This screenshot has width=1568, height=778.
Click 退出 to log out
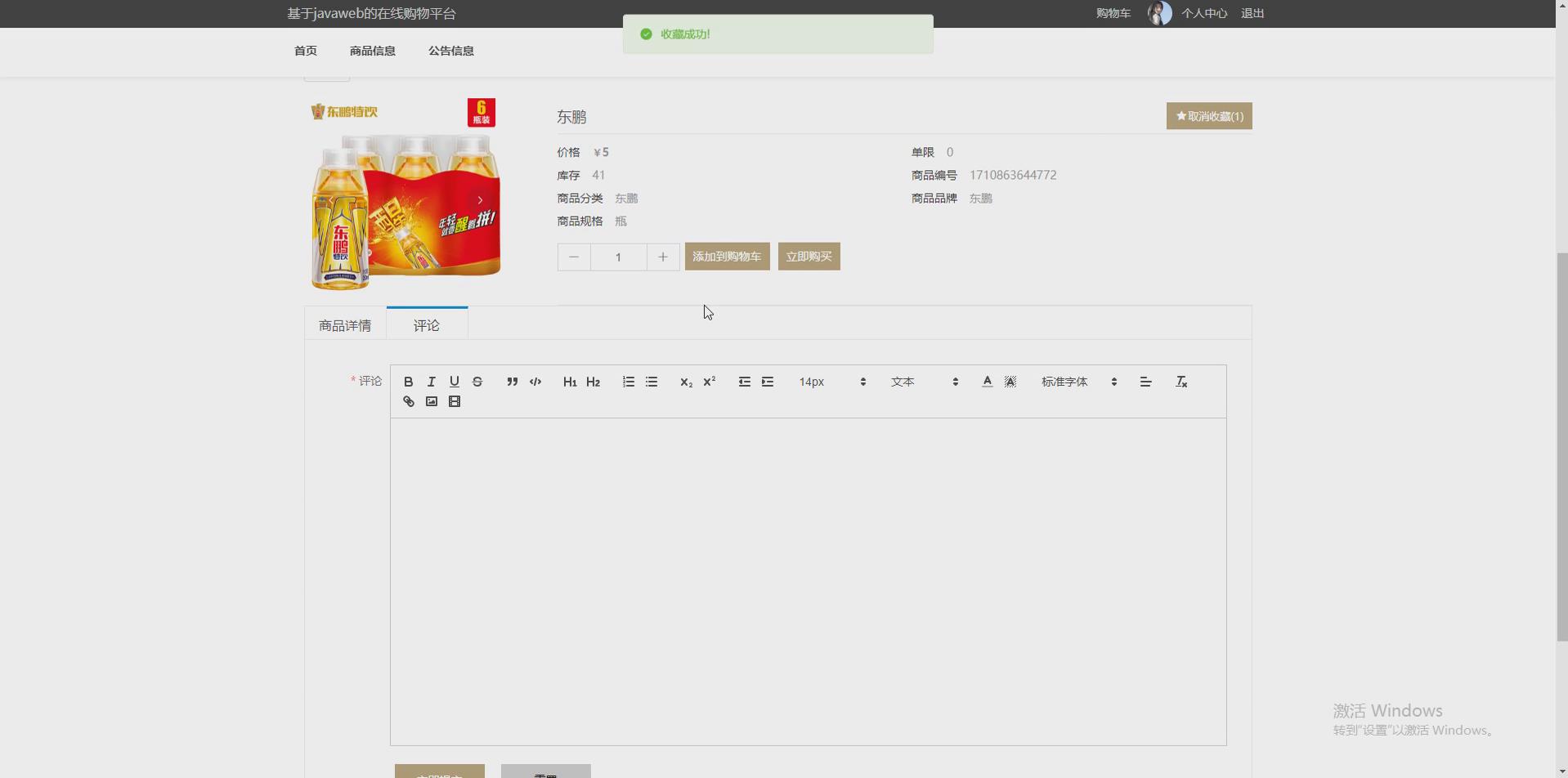[1252, 13]
